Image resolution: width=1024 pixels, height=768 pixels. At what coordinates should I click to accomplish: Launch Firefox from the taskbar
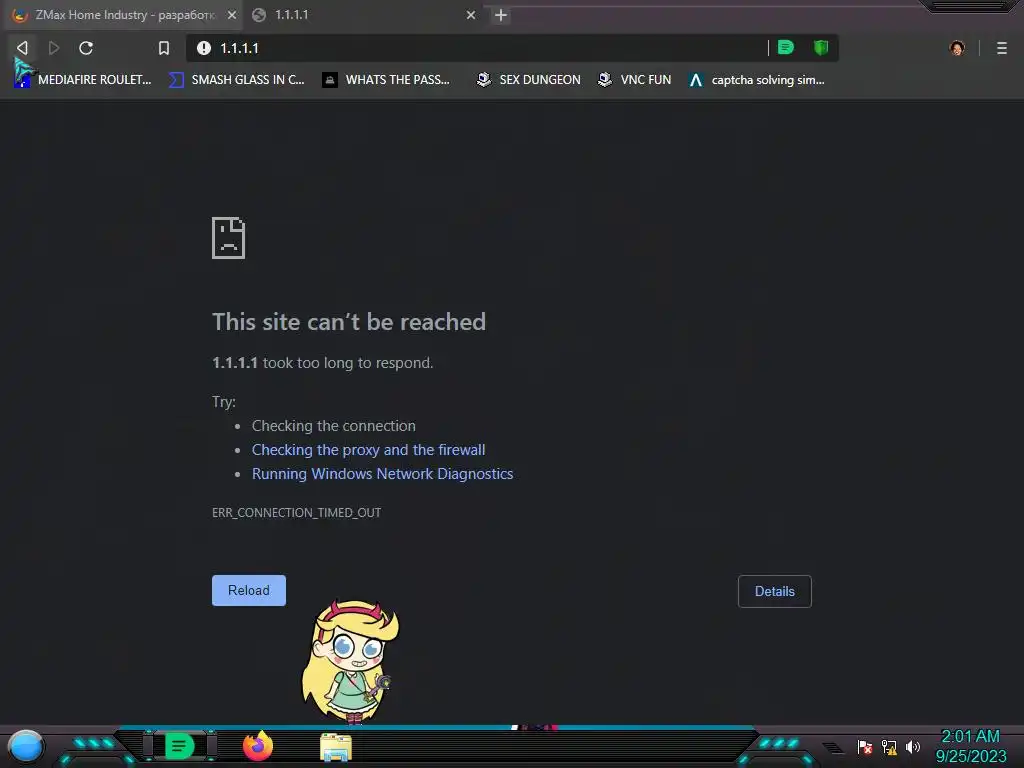(258, 746)
